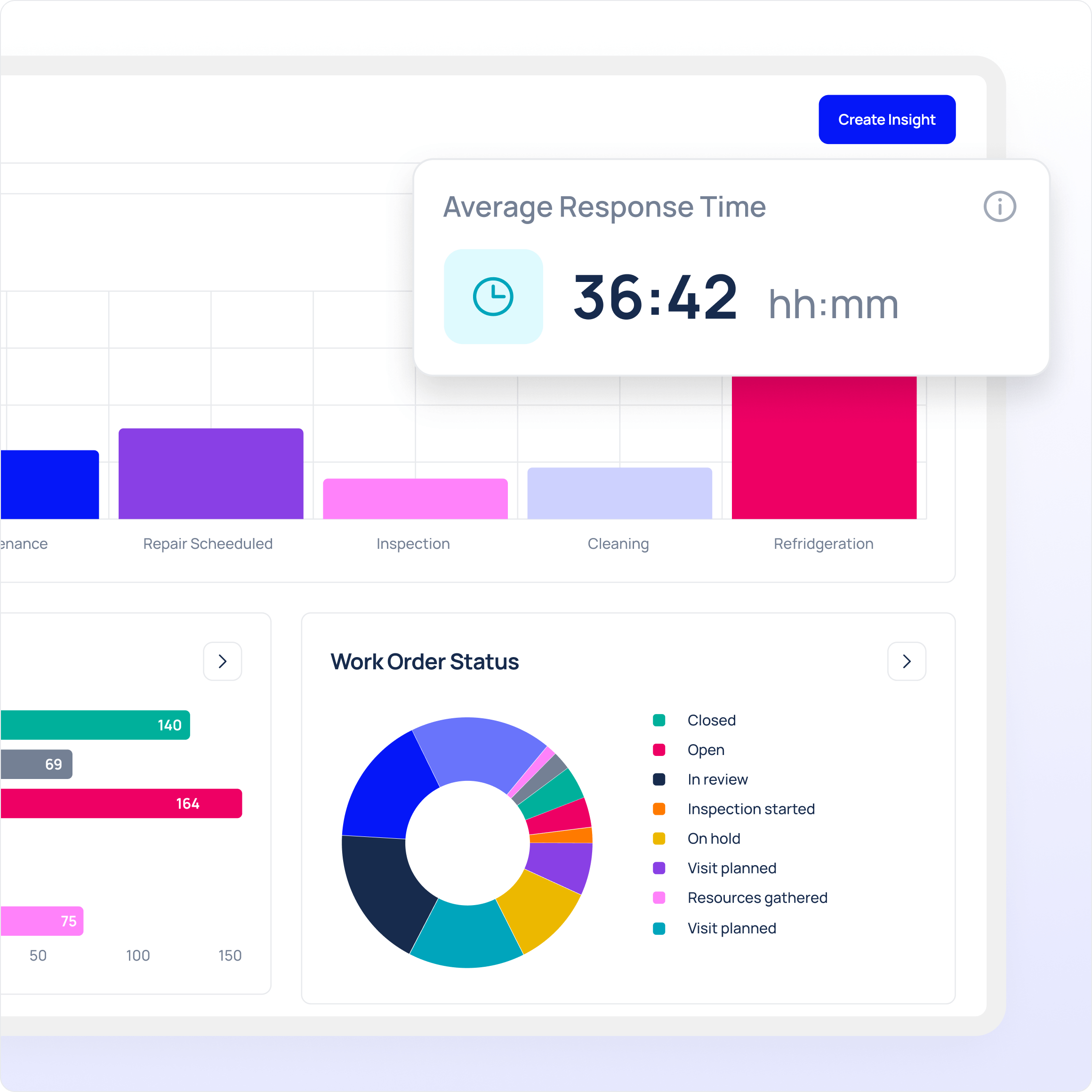Click the clock icon tile
1092x1092 pixels.
click(x=493, y=296)
